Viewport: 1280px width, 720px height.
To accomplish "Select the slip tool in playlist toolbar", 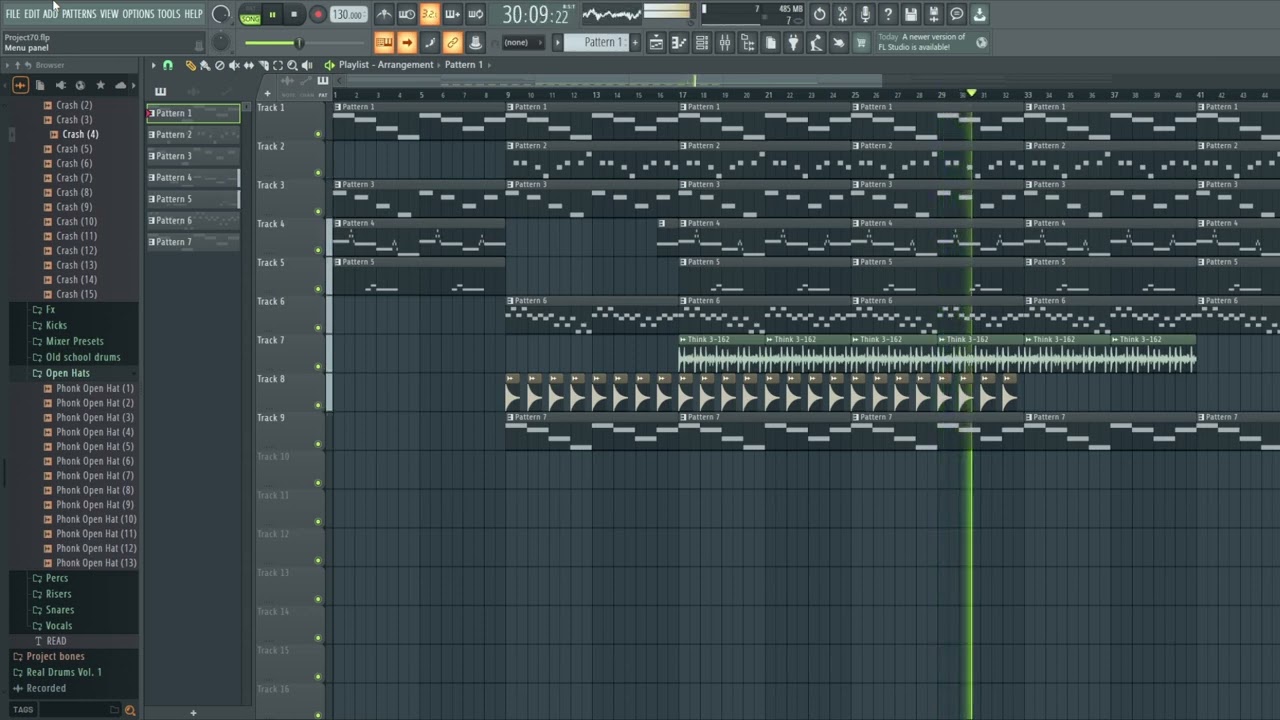I will pyautogui.click(x=249, y=65).
